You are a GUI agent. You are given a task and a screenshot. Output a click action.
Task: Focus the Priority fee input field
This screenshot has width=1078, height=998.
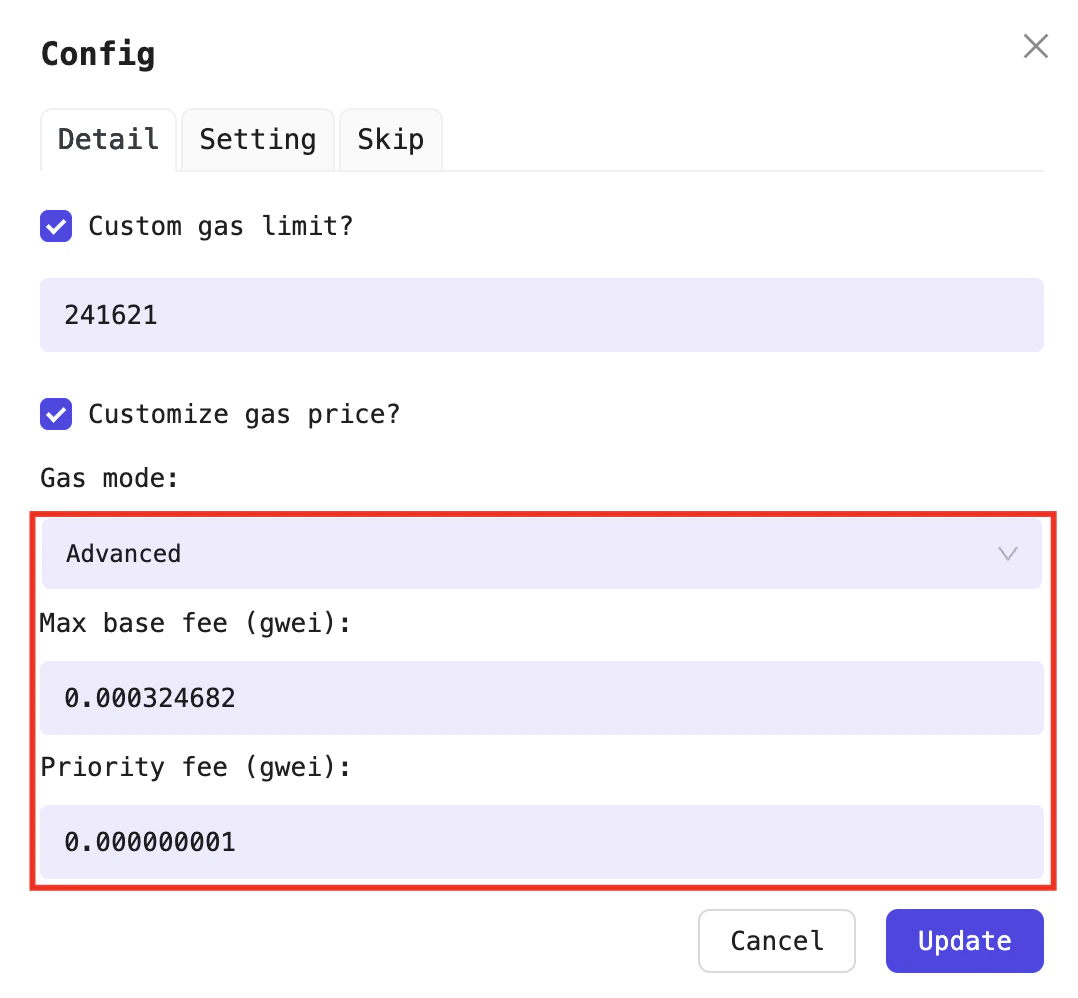[541, 842]
